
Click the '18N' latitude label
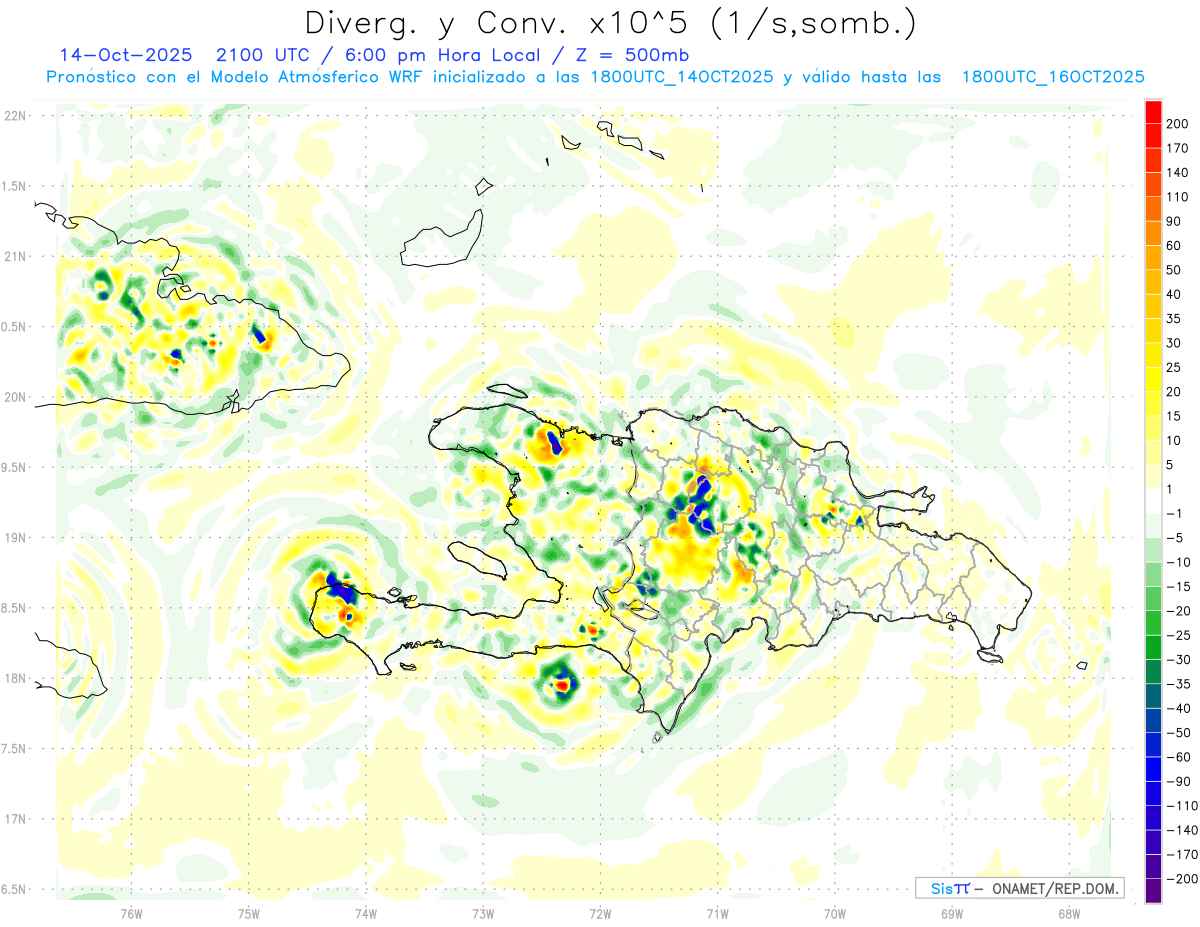[14, 678]
